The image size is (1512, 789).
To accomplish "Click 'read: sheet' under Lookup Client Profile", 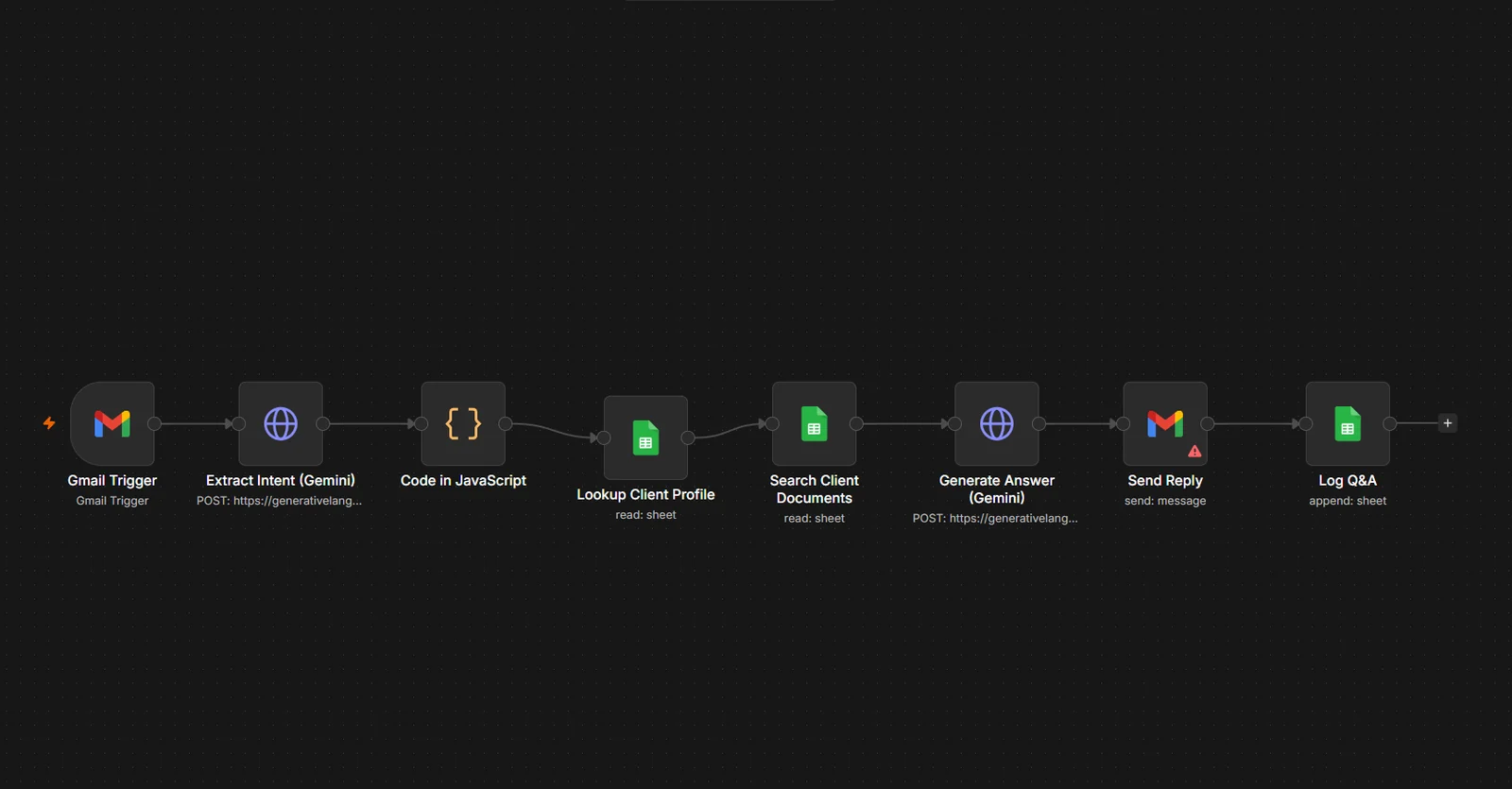I will [x=645, y=515].
